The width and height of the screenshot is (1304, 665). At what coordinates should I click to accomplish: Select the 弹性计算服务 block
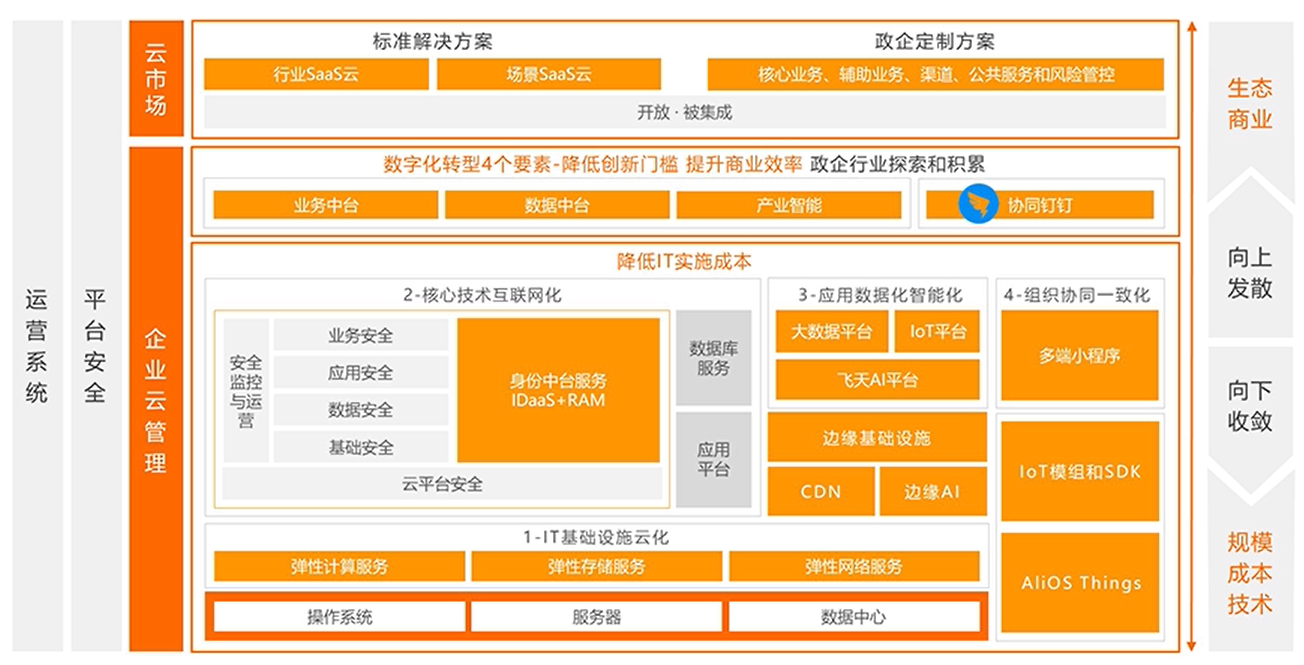[339, 567]
